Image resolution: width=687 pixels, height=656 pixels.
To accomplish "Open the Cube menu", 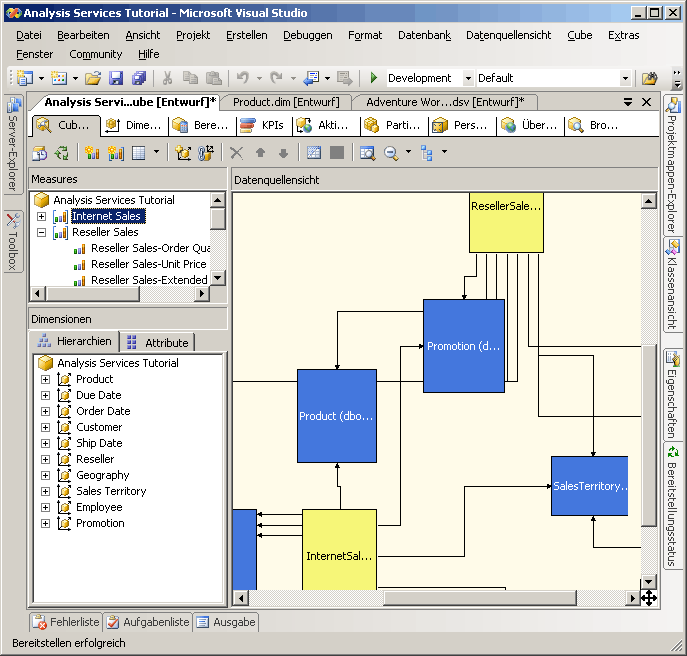I will pyautogui.click(x=580, y=35).
